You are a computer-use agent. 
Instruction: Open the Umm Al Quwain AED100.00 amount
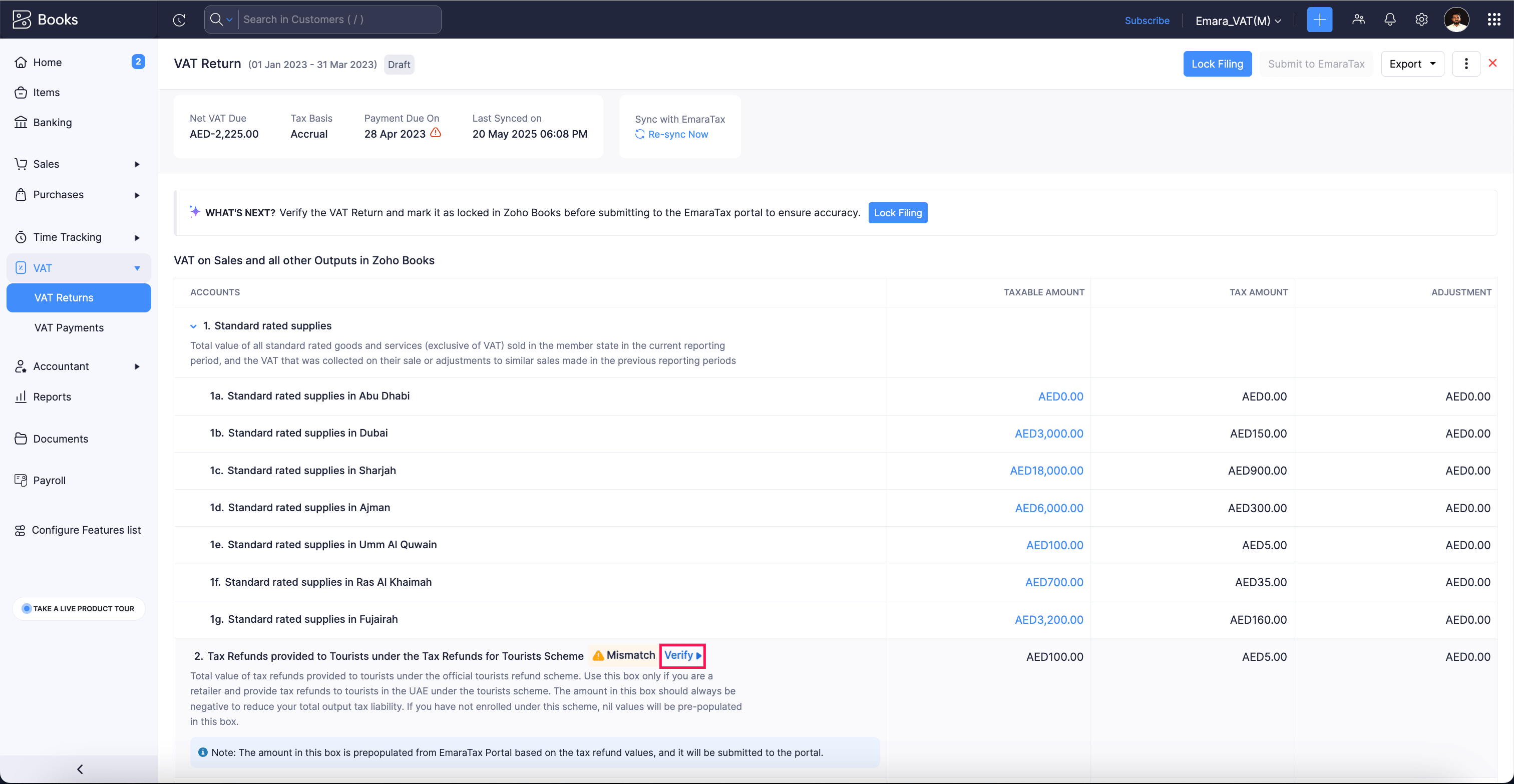point(1054,545)
